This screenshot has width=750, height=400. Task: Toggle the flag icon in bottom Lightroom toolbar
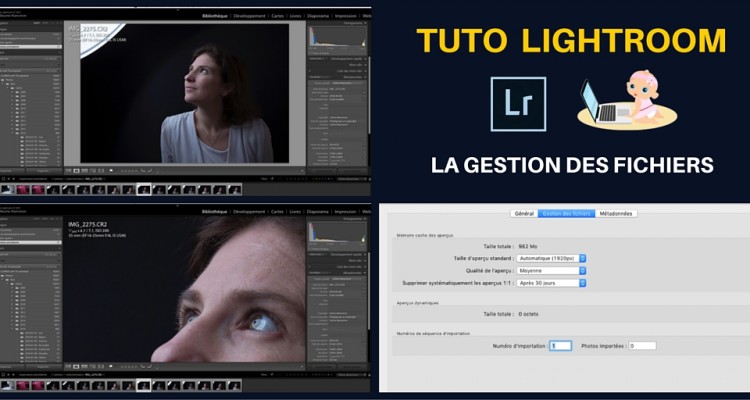tap(111, 366)
